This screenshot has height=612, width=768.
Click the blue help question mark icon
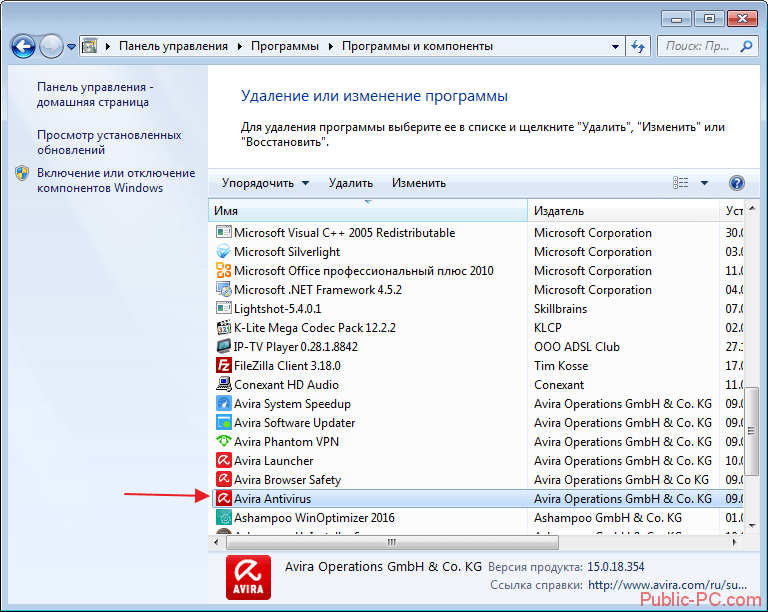(x=737, y=183)
